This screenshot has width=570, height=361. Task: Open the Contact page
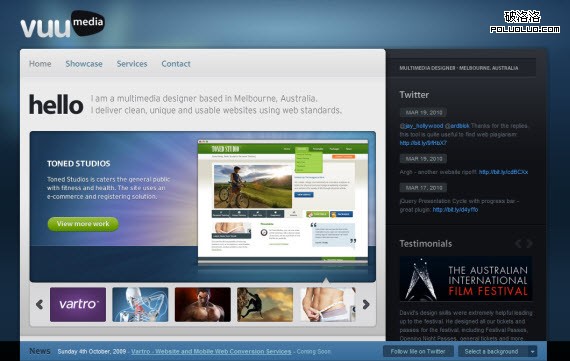click(176, 64)
